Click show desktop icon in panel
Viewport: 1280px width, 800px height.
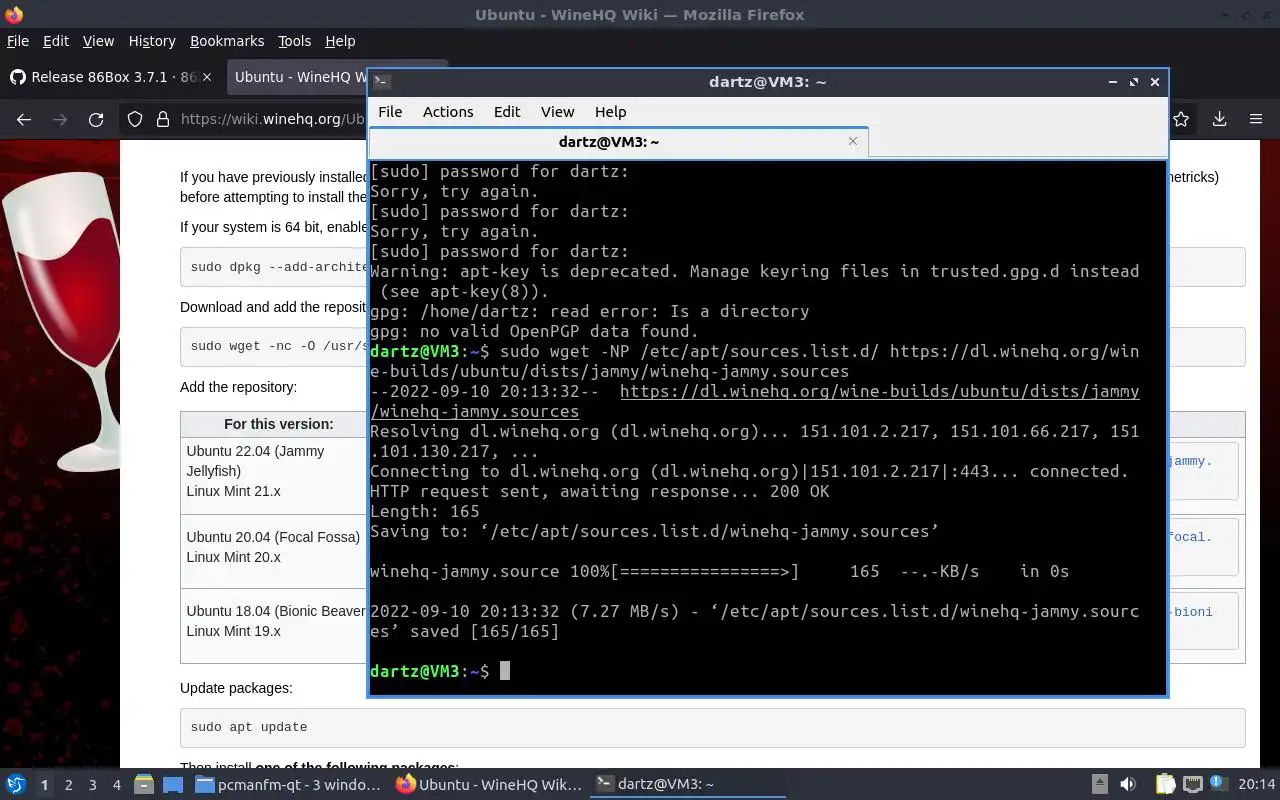click(x=172, y=784)
